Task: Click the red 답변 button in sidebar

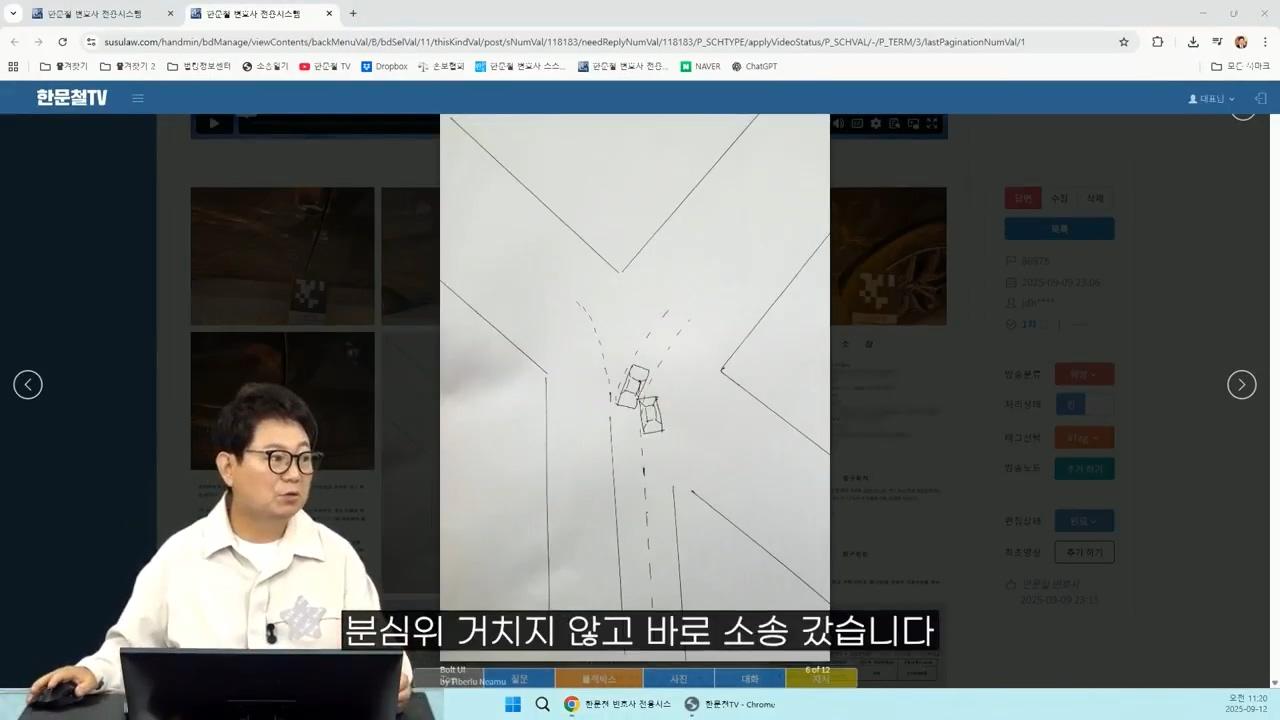Action: click(1023, 198)
